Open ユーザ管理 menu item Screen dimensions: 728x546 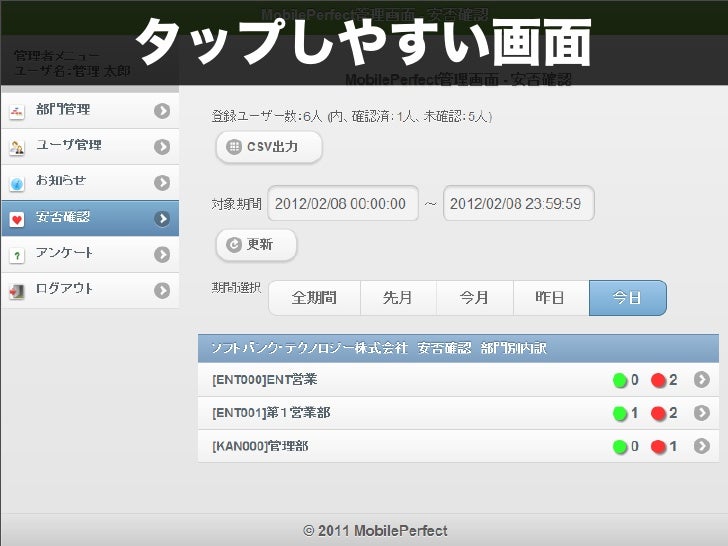point(90,147)
